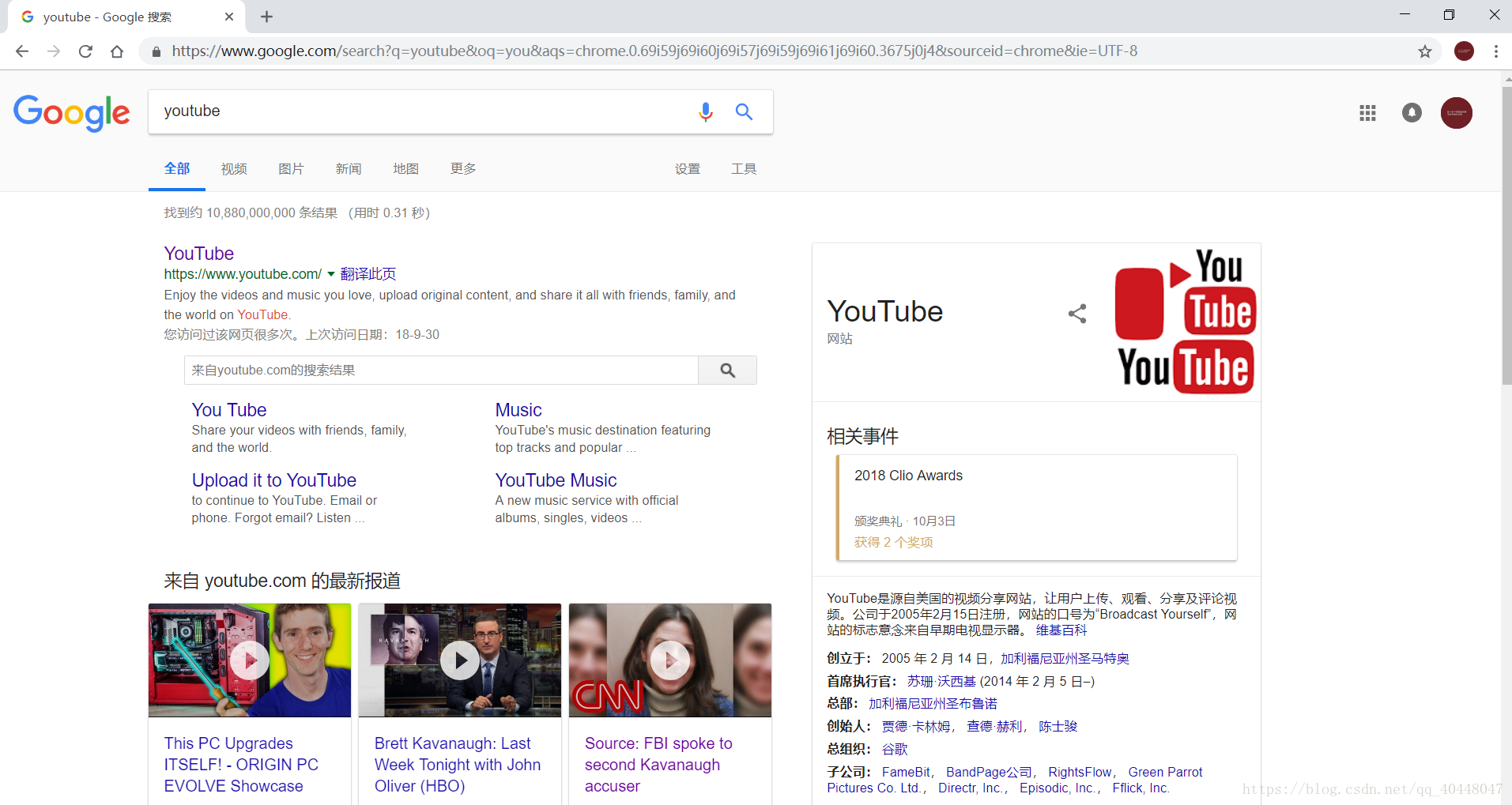This screenshot has width=1512, height=805.
Task: Open founder 查德·赫利 link
Action: [x=994, y=727]
